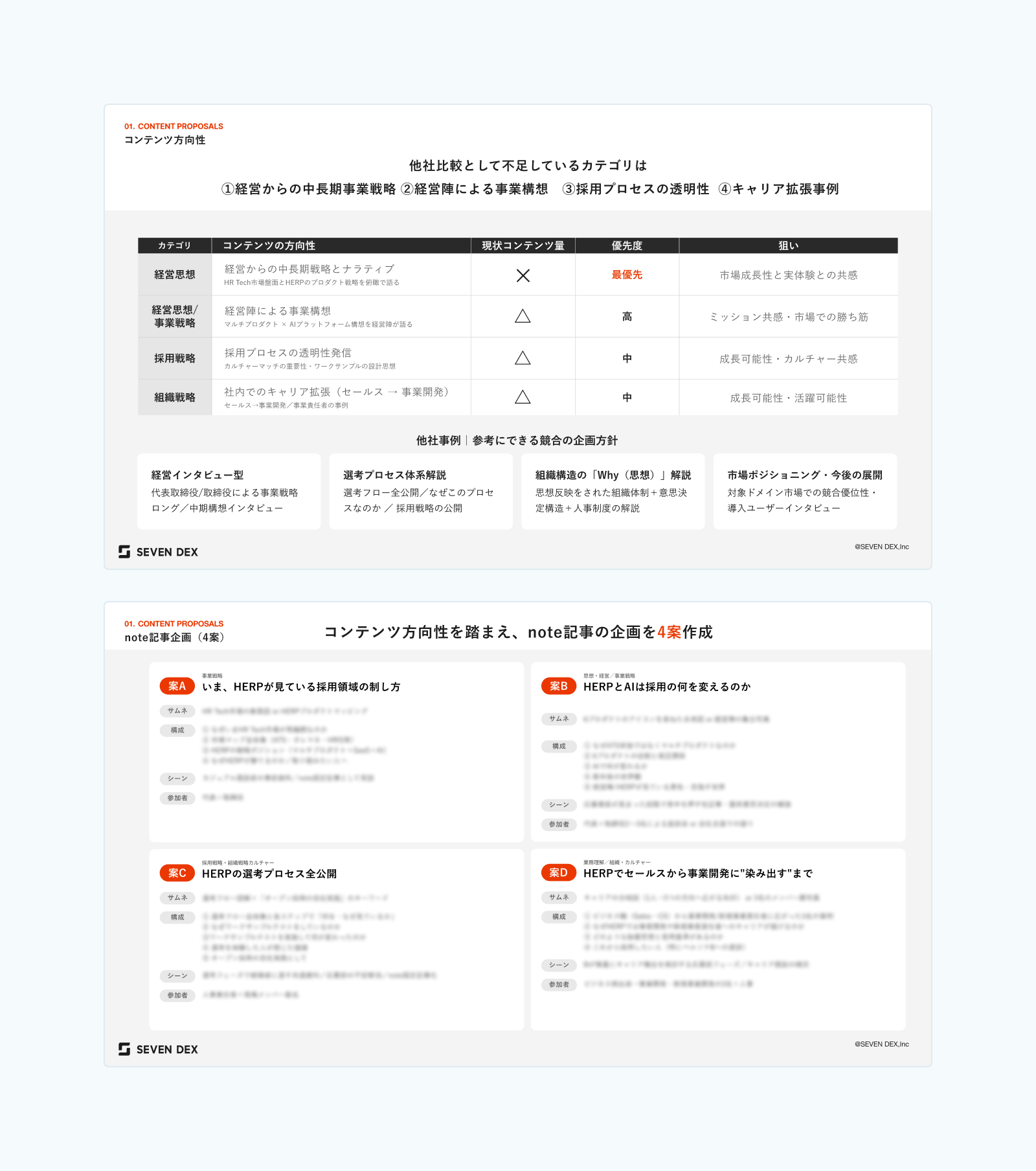Click the 構成 tag in the 案D card

(x=559, y=916)
